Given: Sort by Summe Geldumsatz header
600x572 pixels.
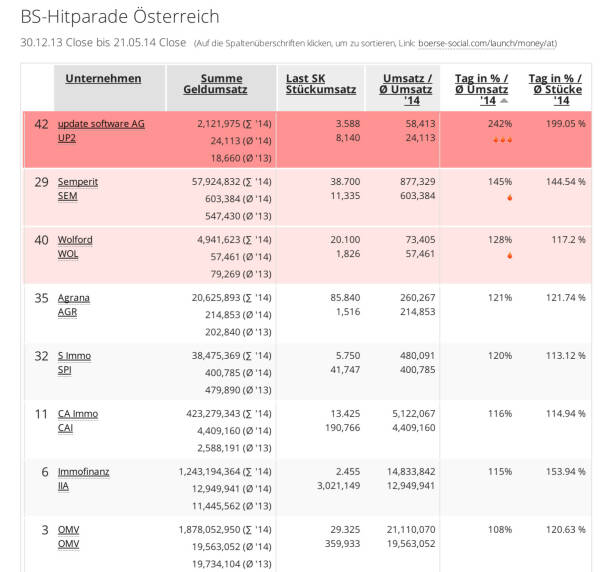Looking at the screenshot, I should pos(221,85).
